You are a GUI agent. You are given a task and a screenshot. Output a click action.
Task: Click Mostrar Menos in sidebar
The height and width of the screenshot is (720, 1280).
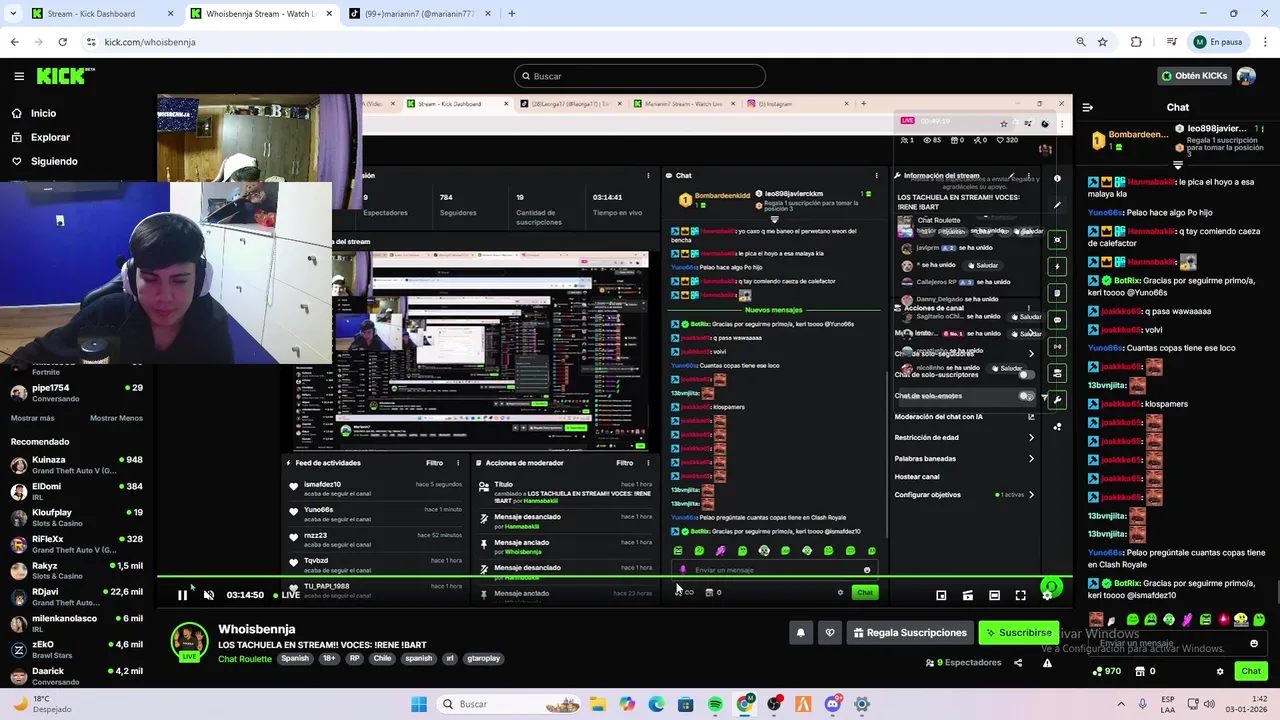[116, 418]
